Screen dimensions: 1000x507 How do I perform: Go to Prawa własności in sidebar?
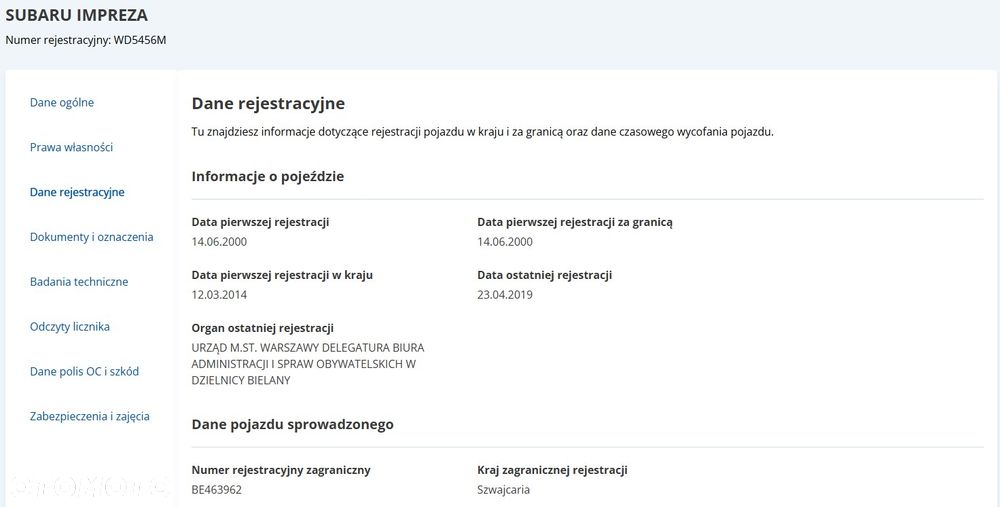pos(71,147)
